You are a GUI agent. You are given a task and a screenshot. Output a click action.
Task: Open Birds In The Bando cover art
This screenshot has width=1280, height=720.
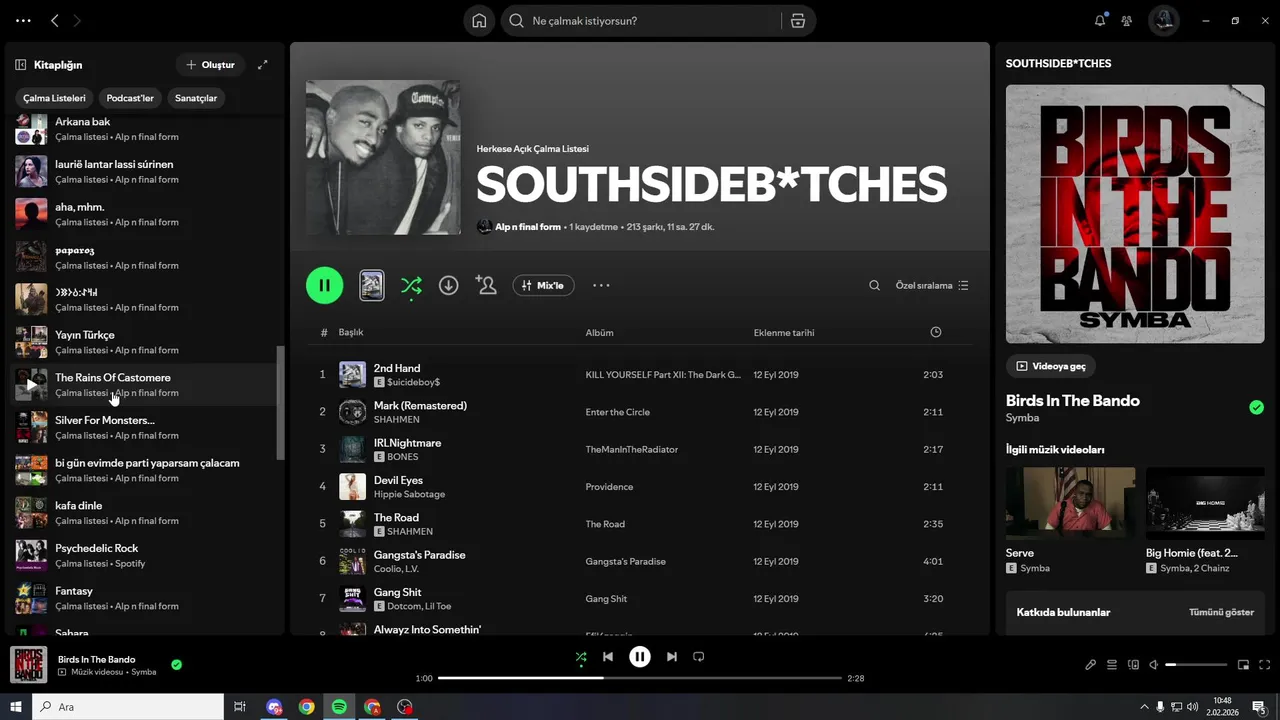1135,214
